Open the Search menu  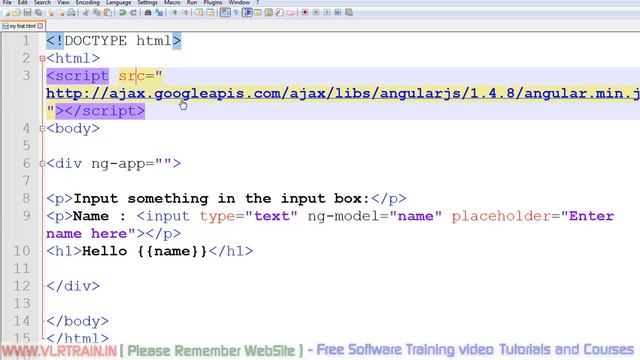pos(42,2)
